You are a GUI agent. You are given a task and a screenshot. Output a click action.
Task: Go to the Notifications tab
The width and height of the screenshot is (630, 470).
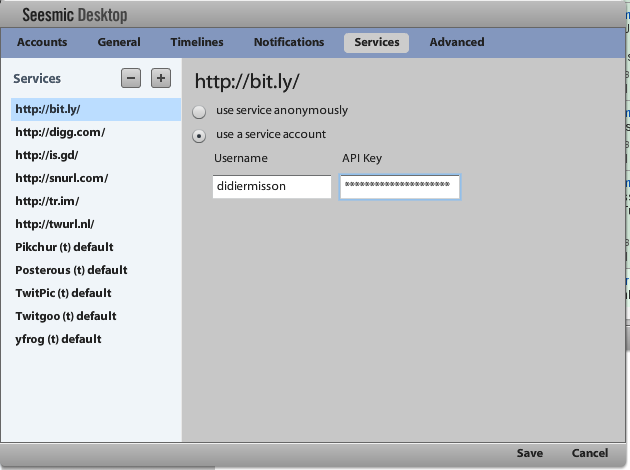289,42
